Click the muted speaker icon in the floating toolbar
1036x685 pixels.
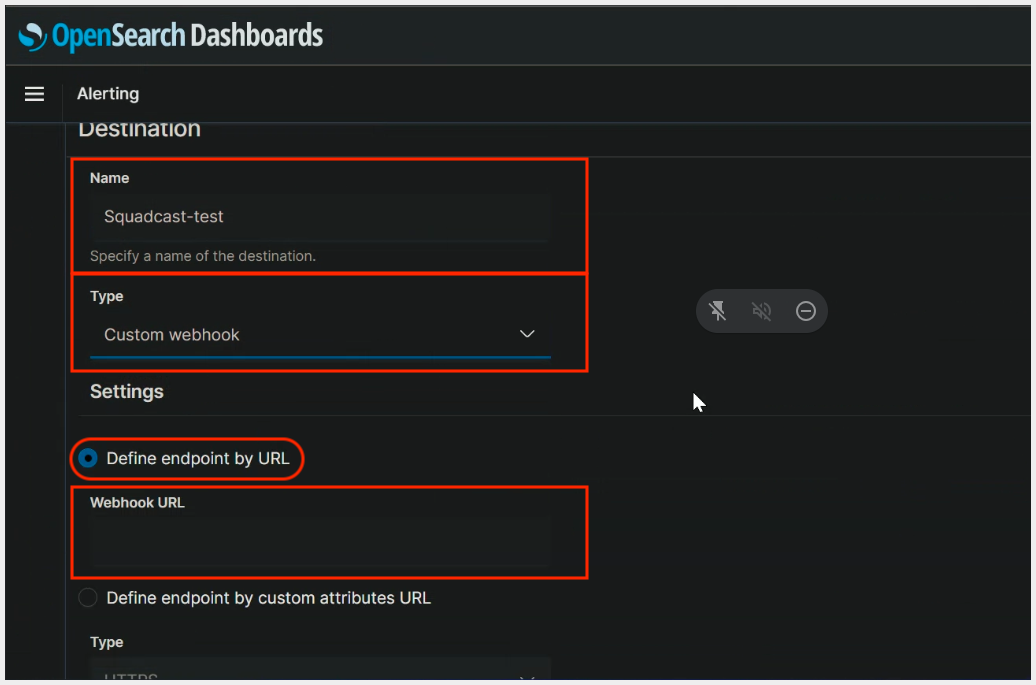pos(762,311)
